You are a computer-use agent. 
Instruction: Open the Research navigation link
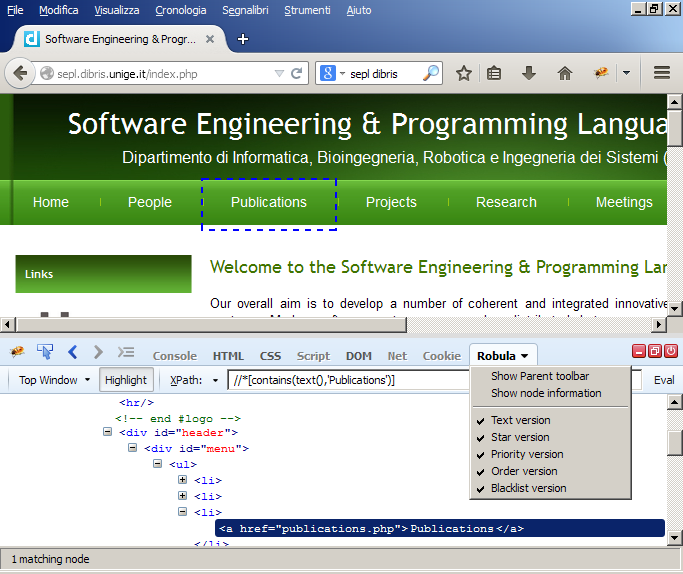pos(506,202)
